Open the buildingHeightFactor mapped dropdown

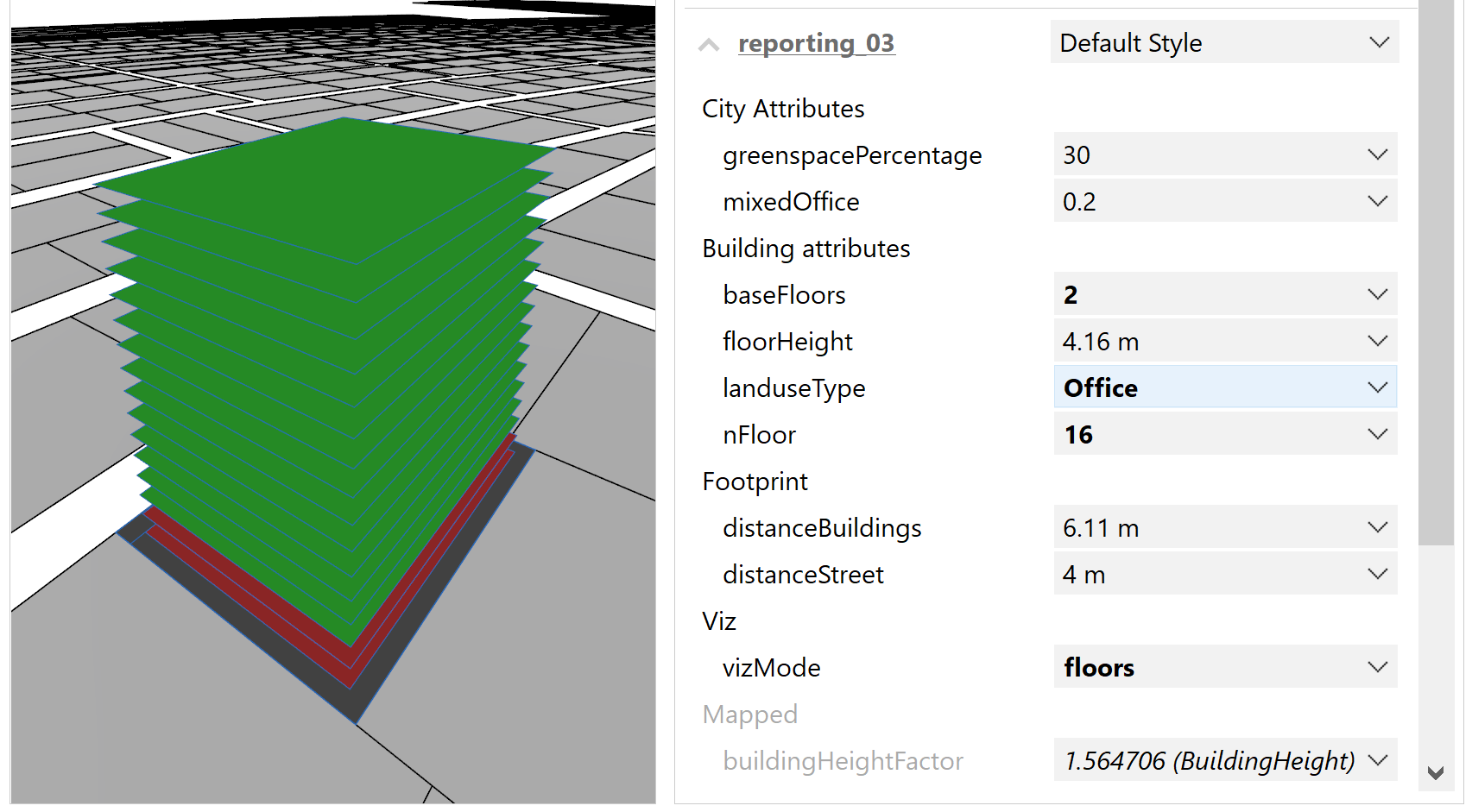point(1376,760)
